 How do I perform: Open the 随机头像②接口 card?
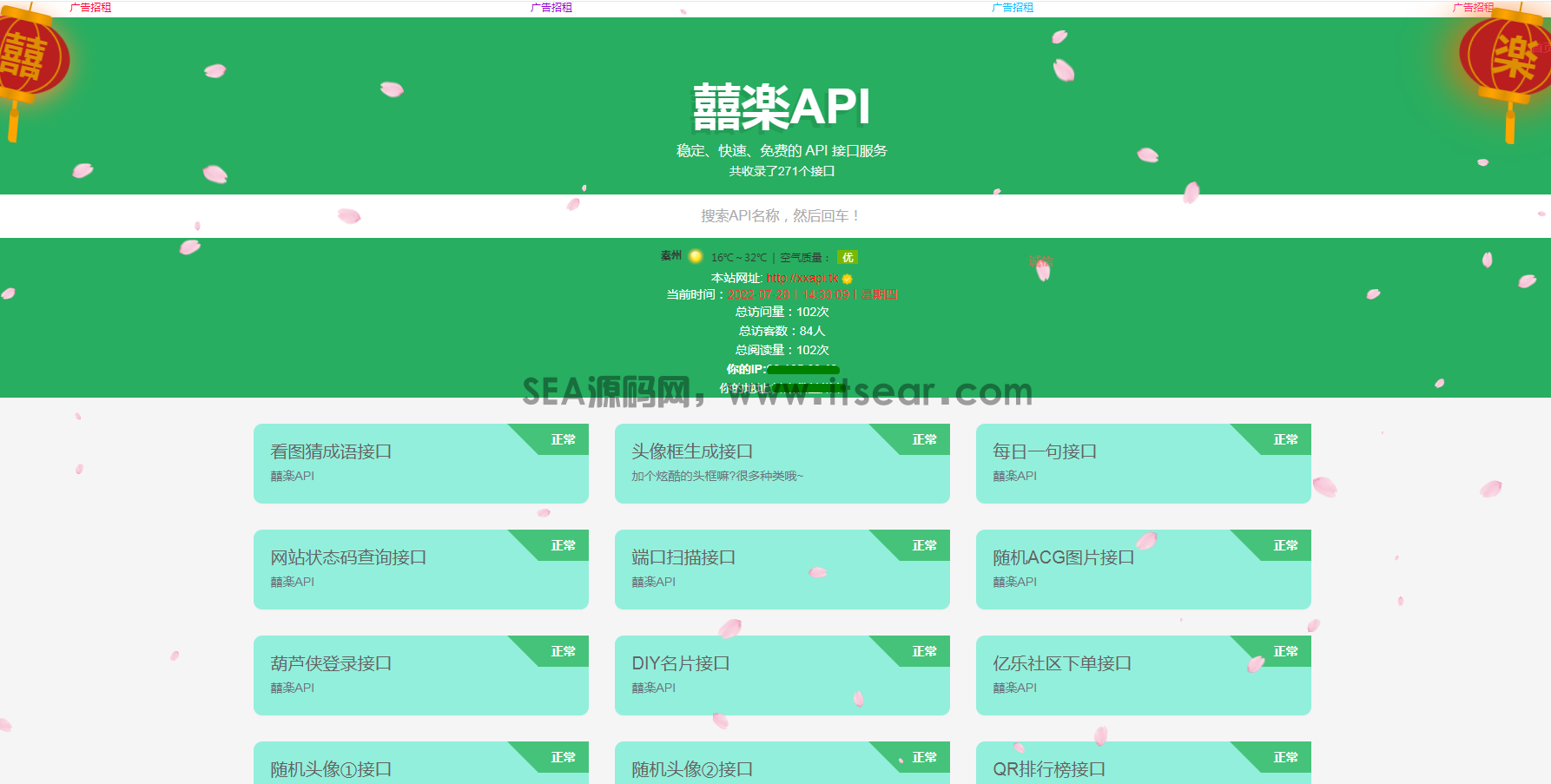coord(782,763)
